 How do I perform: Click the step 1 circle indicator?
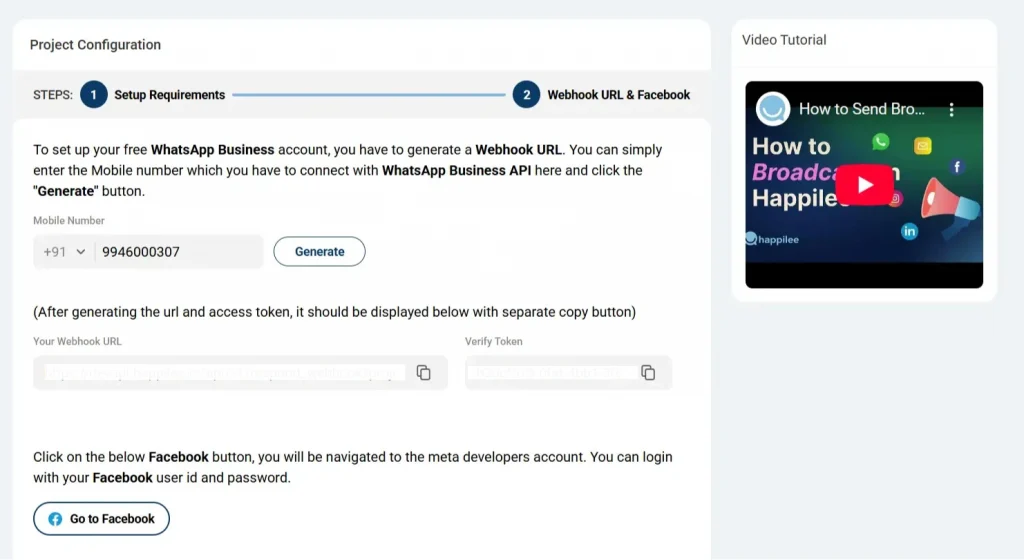click(x=93, y=95)
